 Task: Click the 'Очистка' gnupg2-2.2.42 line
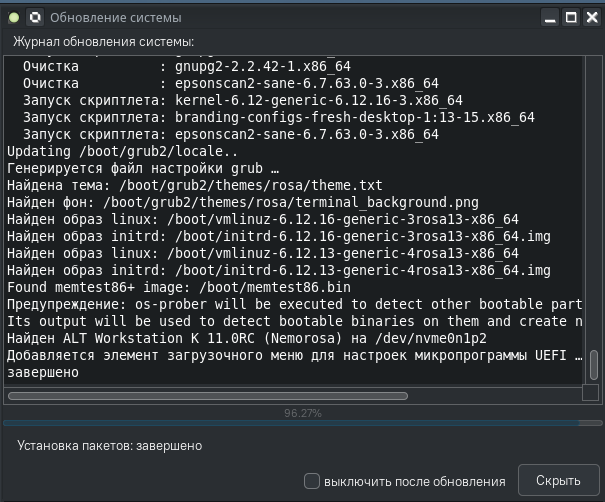pos(187,66)
